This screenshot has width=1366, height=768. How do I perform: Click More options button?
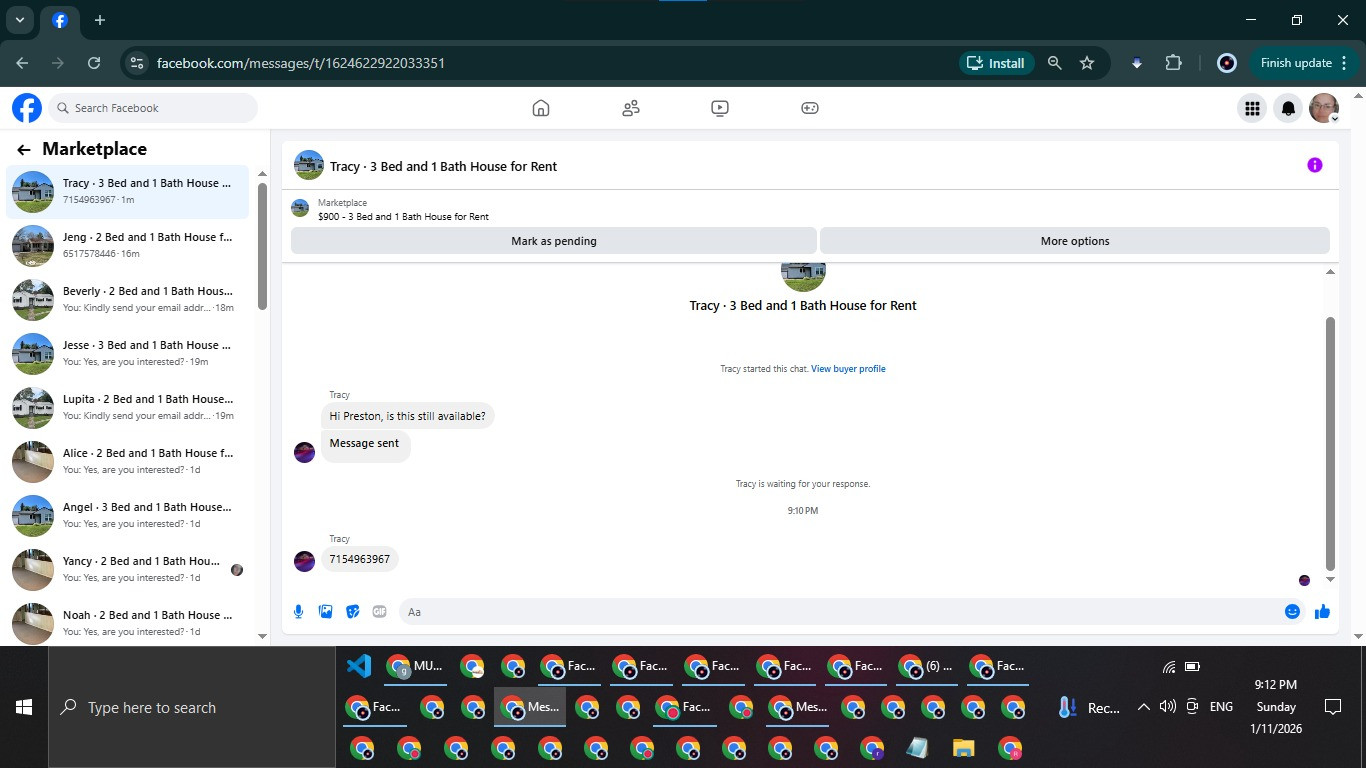pos(1075,241)
